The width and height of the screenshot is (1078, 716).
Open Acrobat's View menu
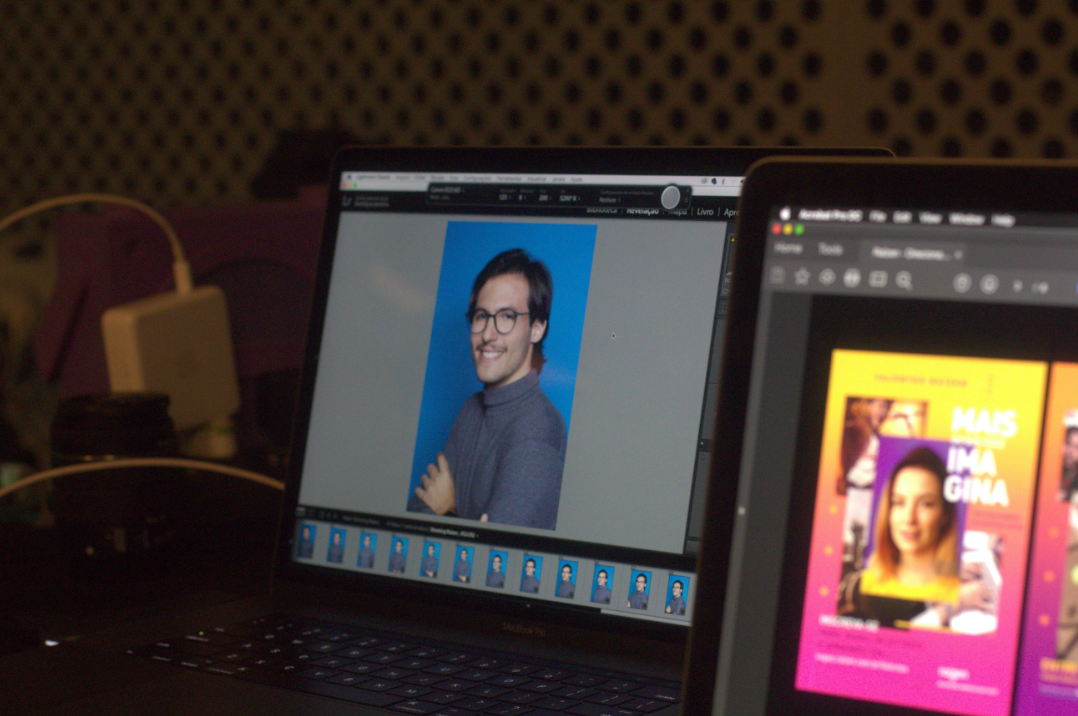[x=930, y=219]
